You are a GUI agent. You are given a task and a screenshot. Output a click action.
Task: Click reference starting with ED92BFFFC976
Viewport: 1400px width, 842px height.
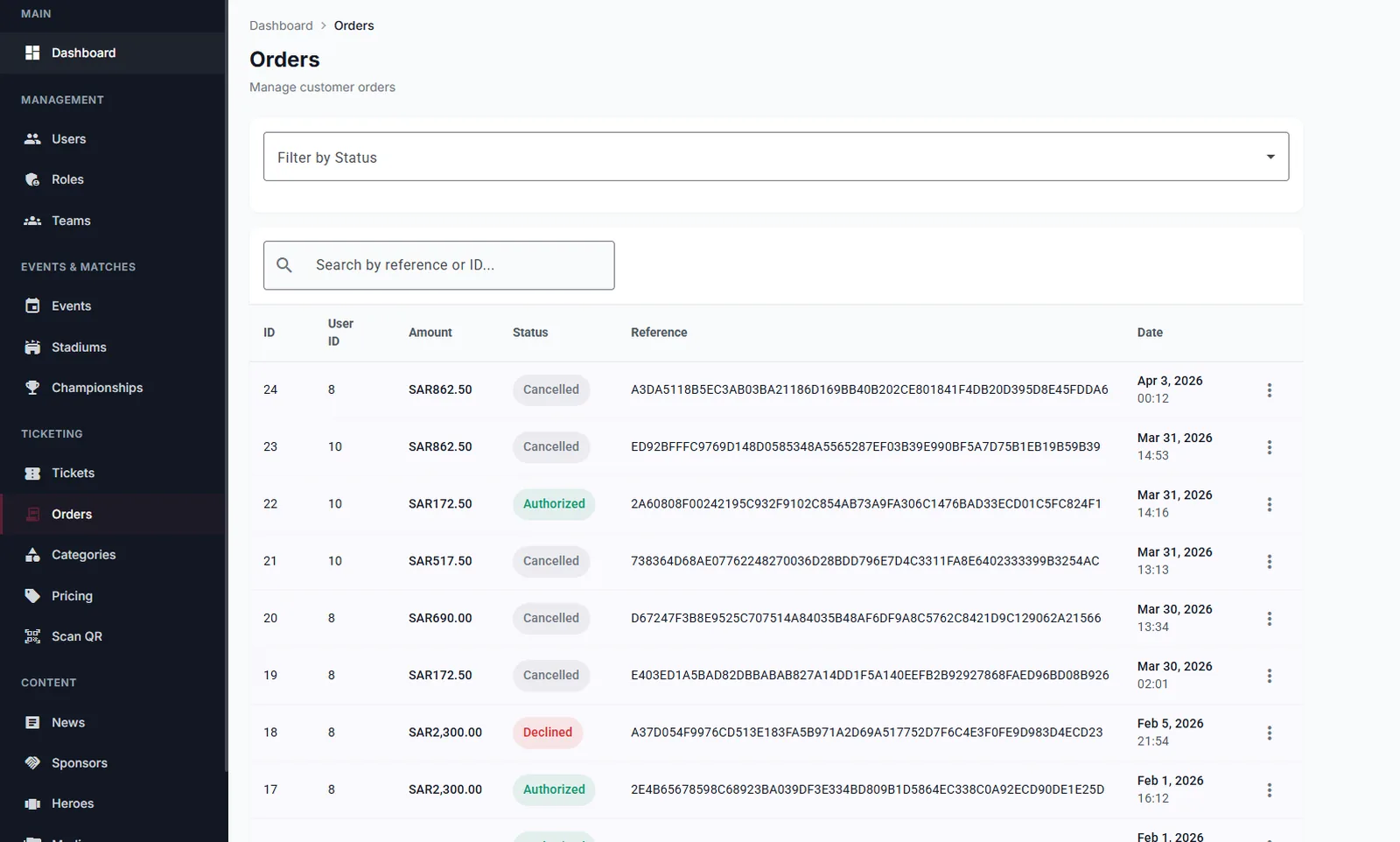pos(865,446)
